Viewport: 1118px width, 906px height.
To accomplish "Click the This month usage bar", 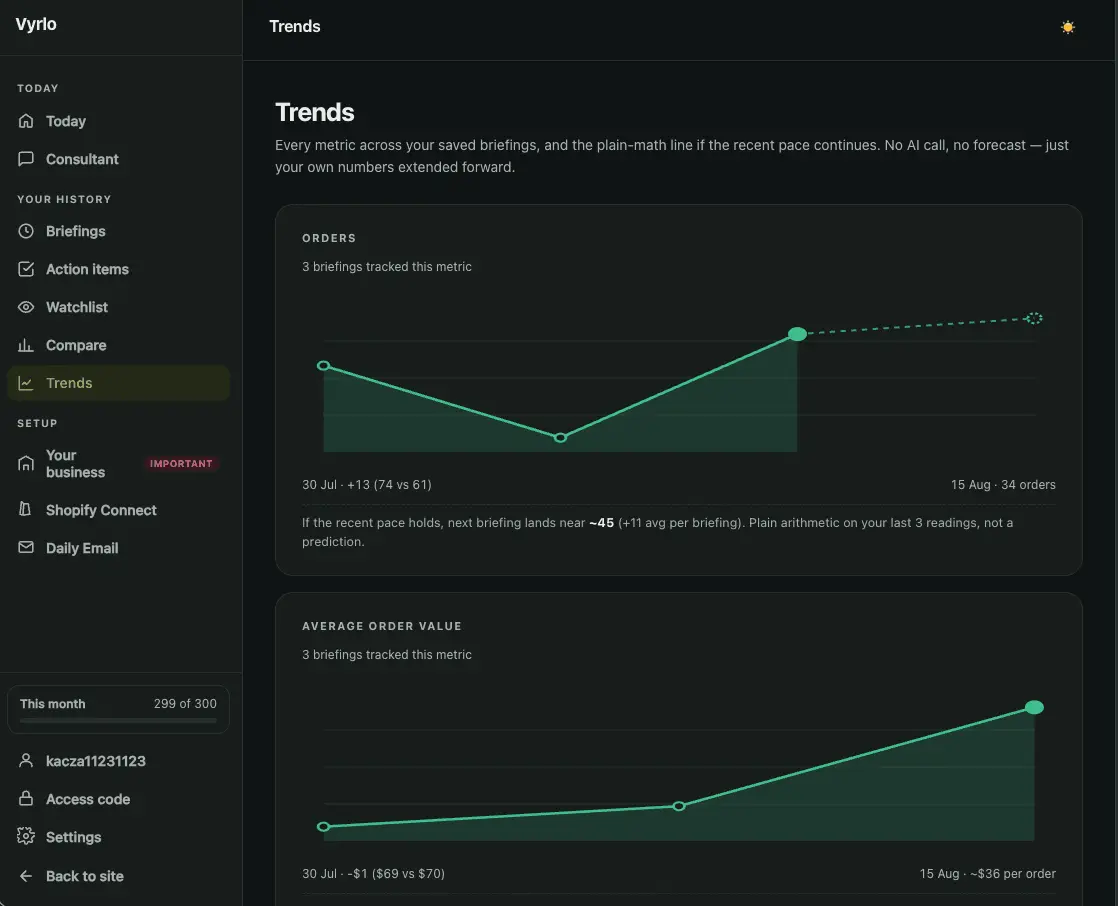I will click(x=118, y=721).
